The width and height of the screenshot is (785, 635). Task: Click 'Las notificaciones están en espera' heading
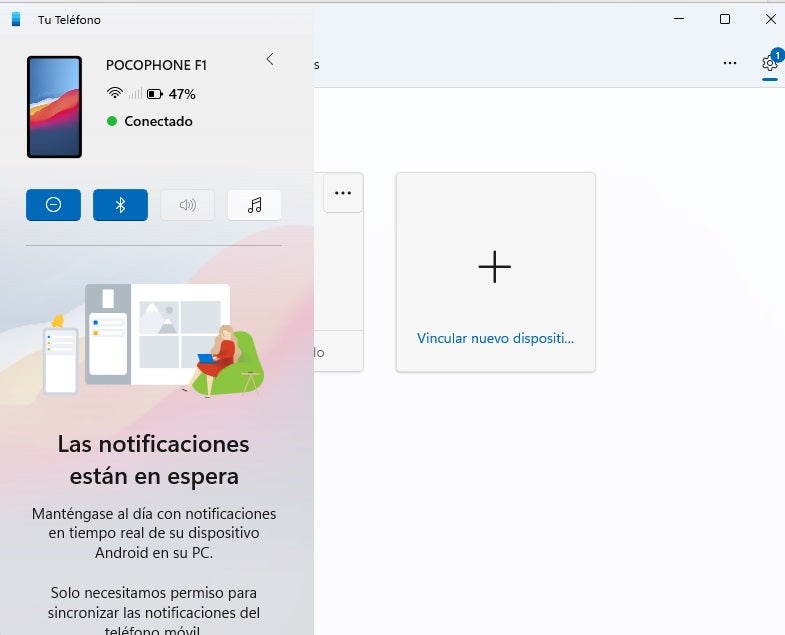coord(154,459)
